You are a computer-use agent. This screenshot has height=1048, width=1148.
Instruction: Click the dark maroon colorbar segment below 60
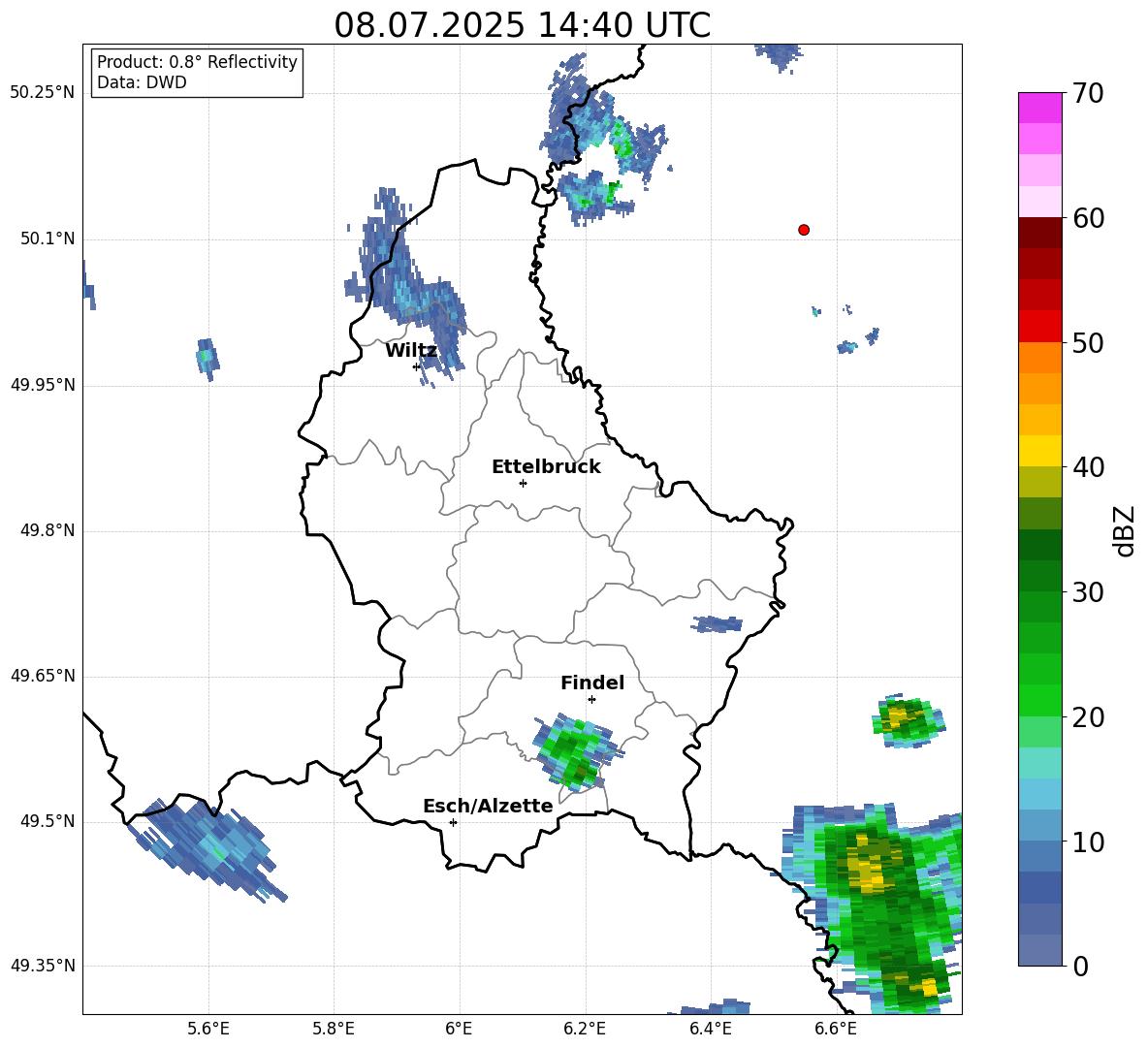point(1040,233)
